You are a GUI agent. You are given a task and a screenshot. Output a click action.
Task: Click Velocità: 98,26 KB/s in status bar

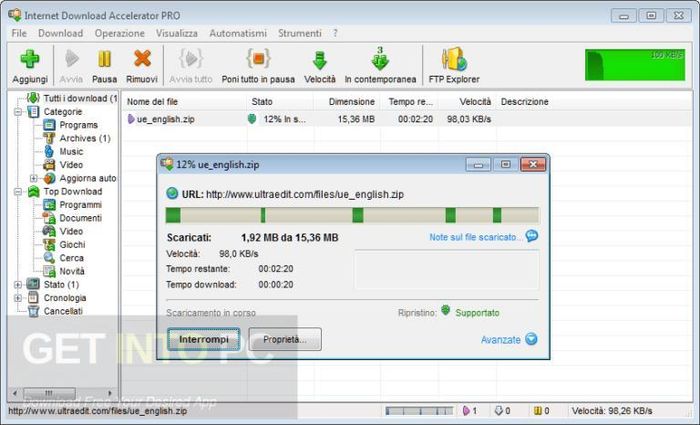coord(612,411)
